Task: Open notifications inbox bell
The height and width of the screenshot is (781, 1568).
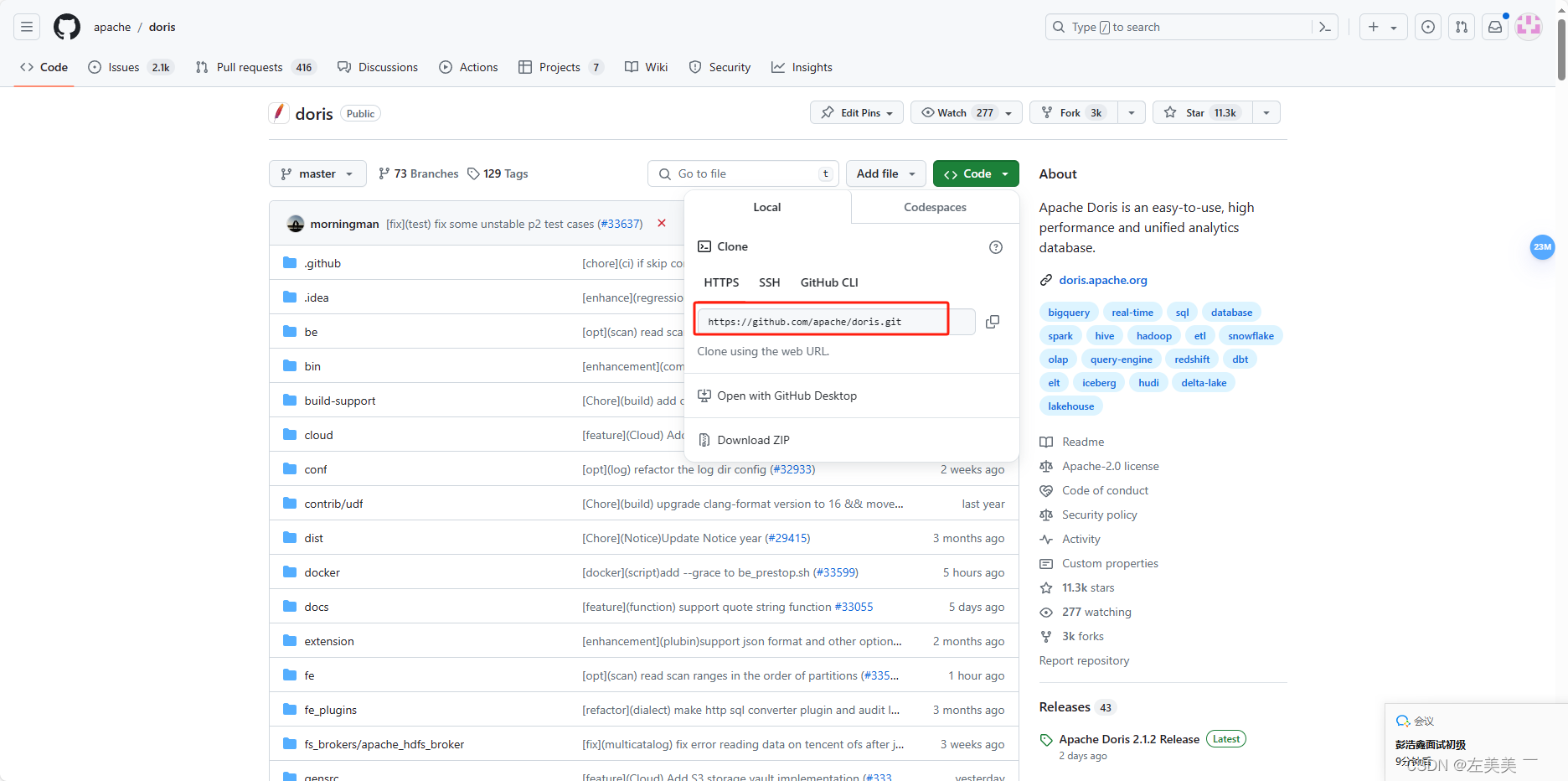Action: [x=1495, y=26]
